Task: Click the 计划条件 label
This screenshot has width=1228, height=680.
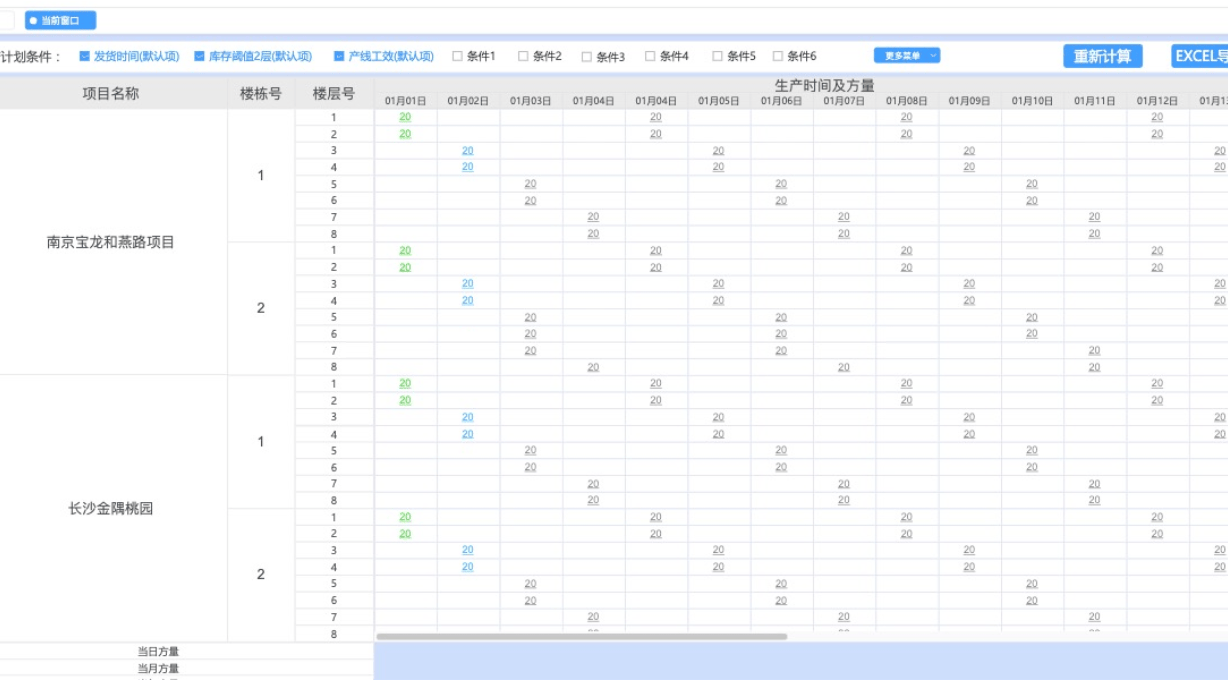Action: 31,57
